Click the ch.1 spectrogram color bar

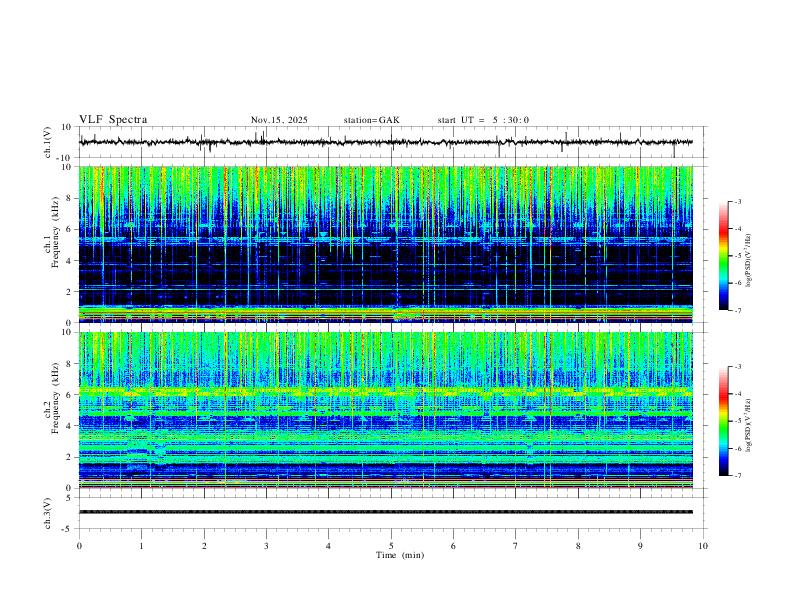click(x=723, y=256)
